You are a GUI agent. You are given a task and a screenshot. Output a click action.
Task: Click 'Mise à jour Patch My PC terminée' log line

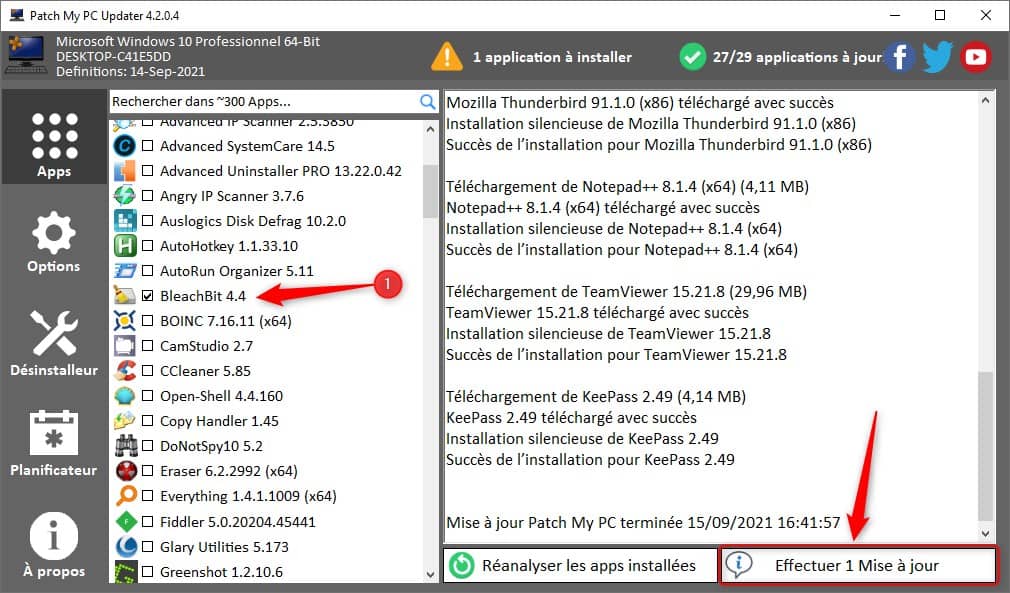[643, 522]
